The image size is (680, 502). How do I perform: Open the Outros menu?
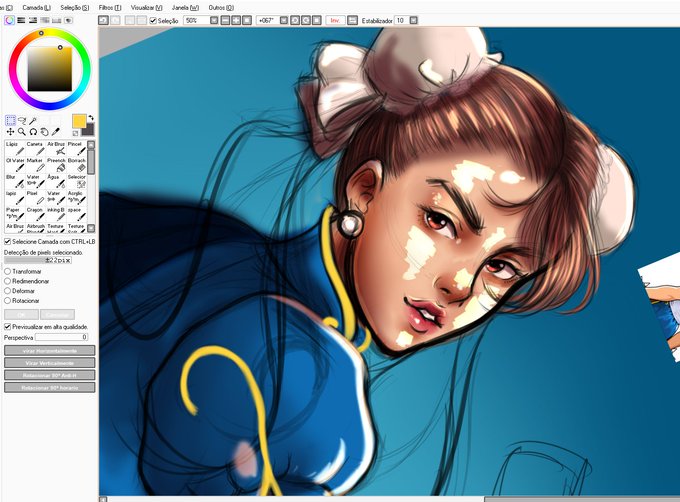[x=221, y=8]
